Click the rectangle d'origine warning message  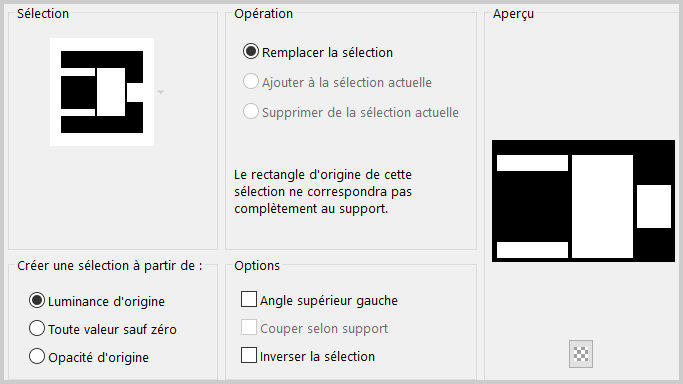323,192
